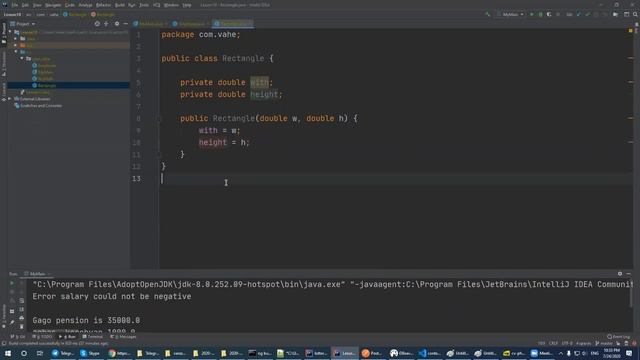Collapse the com.vahe package node
This screenshot has width=640, height=360.
tap(22, 59)
